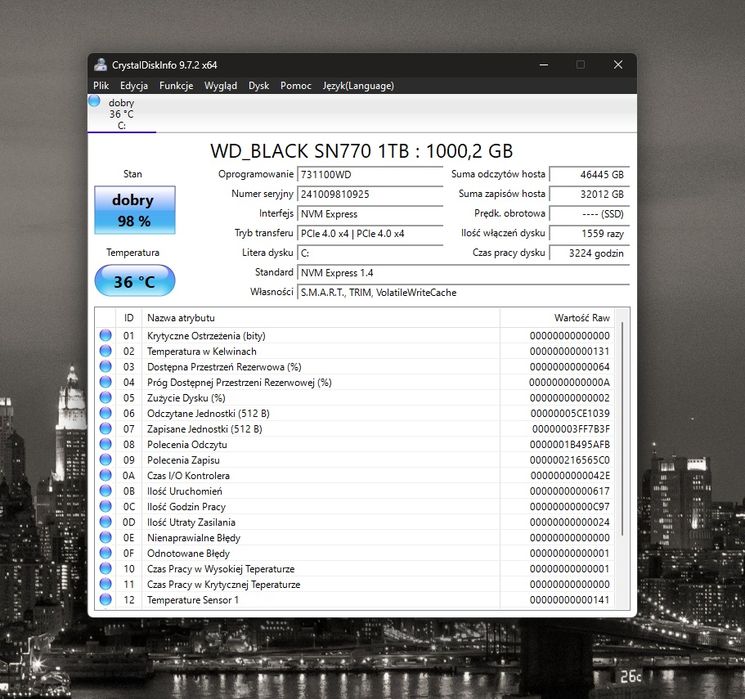Screen dimensions: 745x699
Task: Minimize the CrystalDiskInfo window
Action: click(544, 65)
